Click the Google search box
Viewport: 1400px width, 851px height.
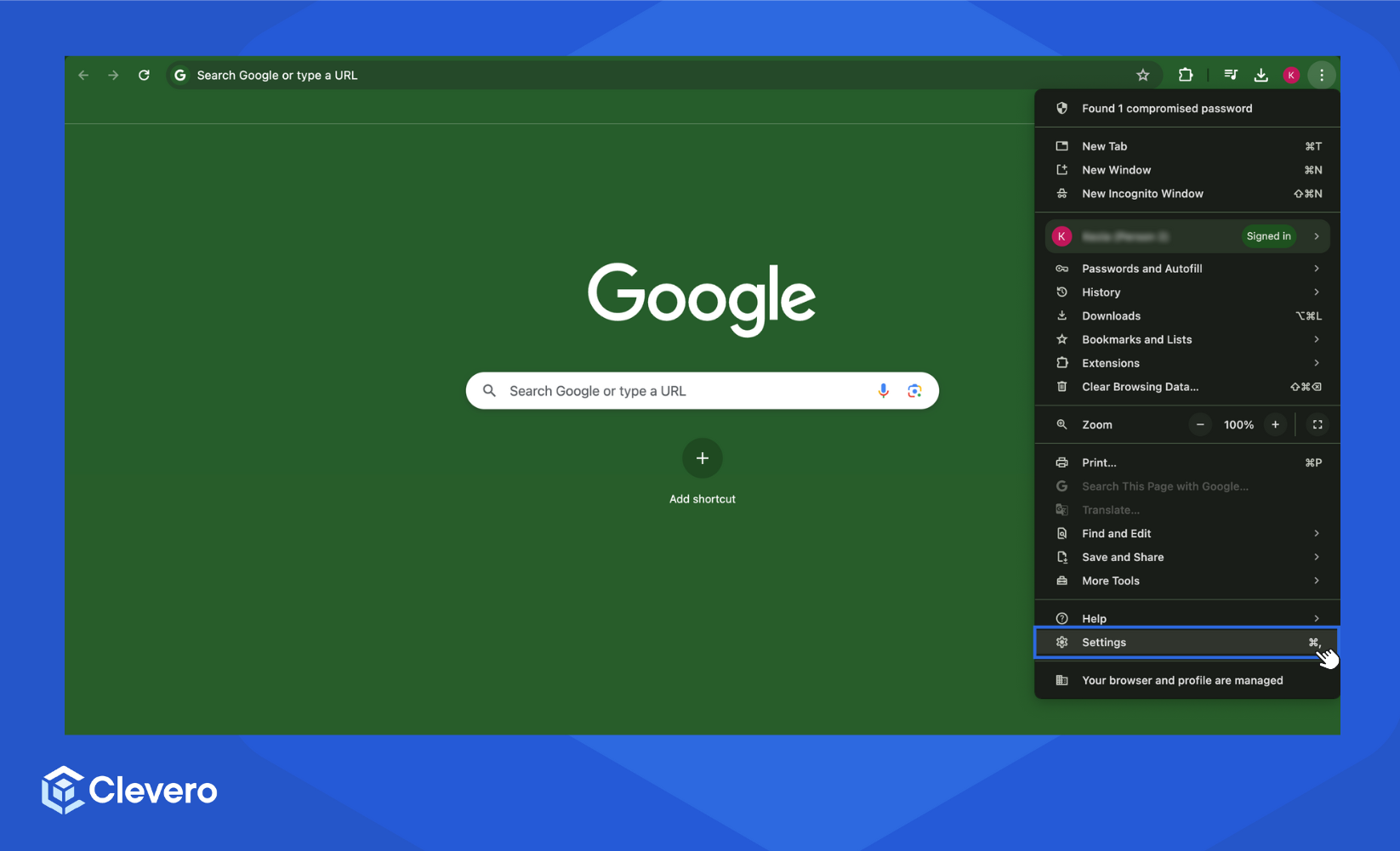pos(703,390)
